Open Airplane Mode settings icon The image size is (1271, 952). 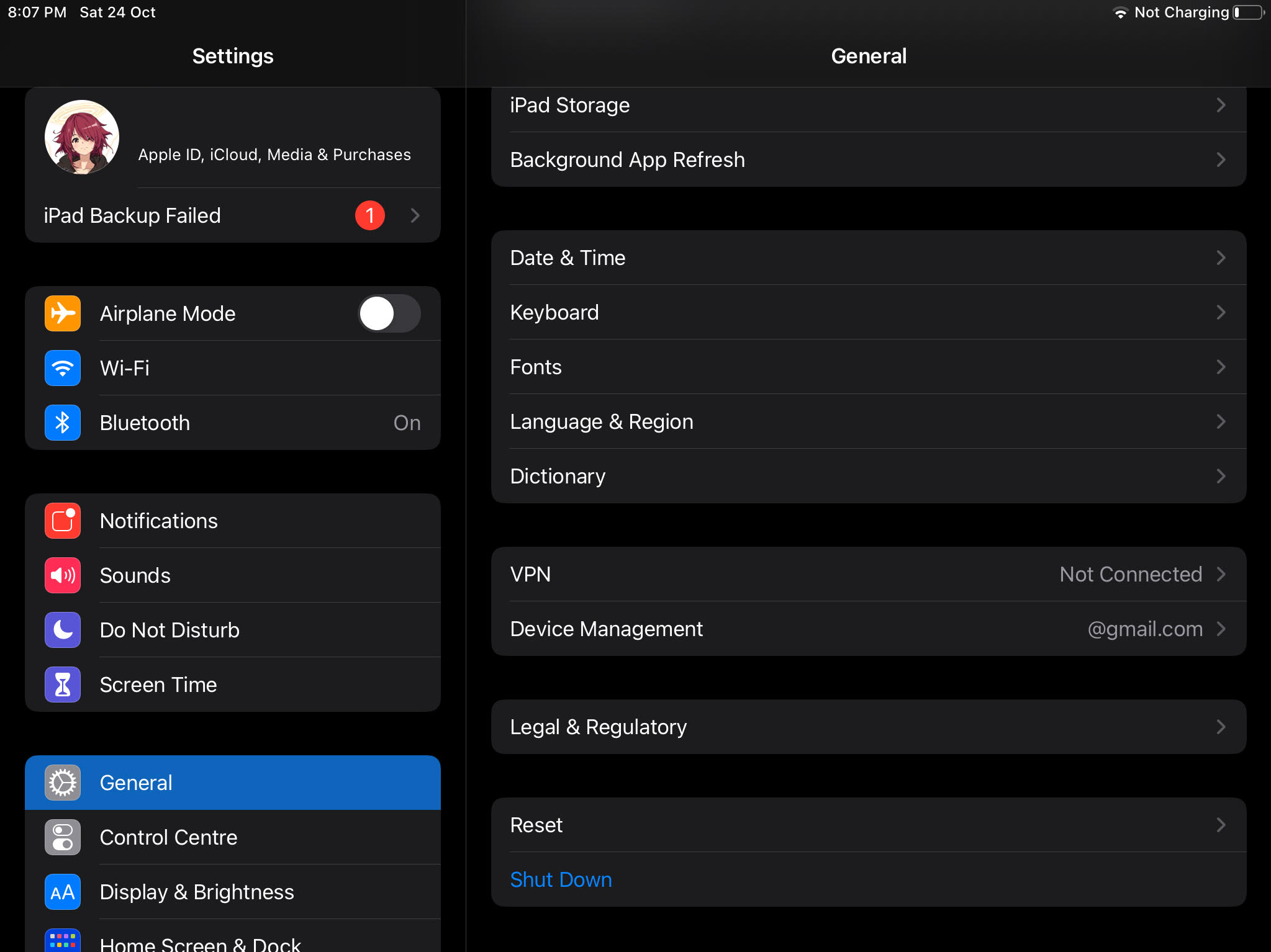click(62, 313)
